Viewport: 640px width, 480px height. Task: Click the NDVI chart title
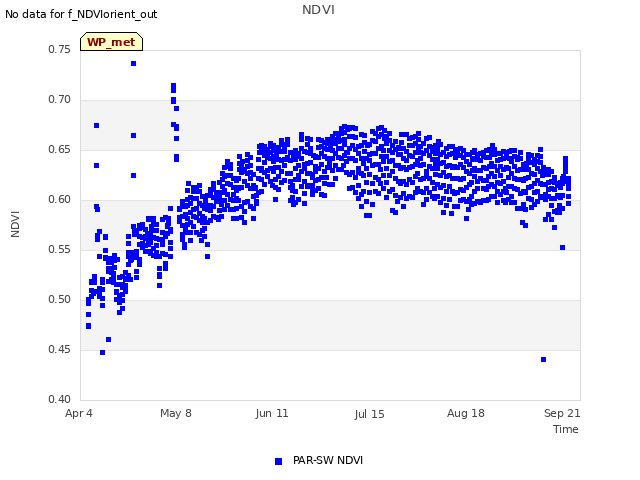tap(318, 10)
